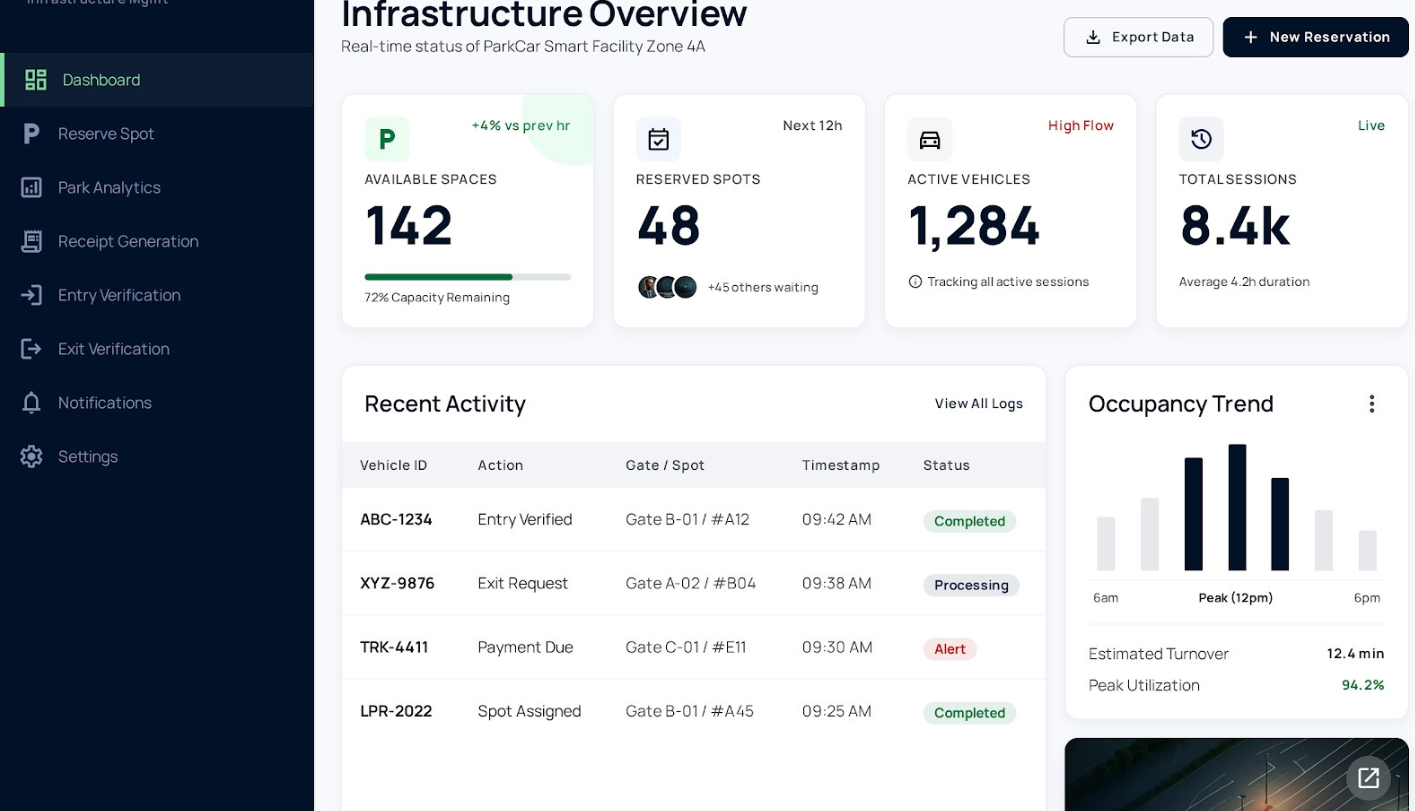This screenshot has width=1415, height=811.
Task: Click the capacity remaining progress bar
Action: (467, 277)
